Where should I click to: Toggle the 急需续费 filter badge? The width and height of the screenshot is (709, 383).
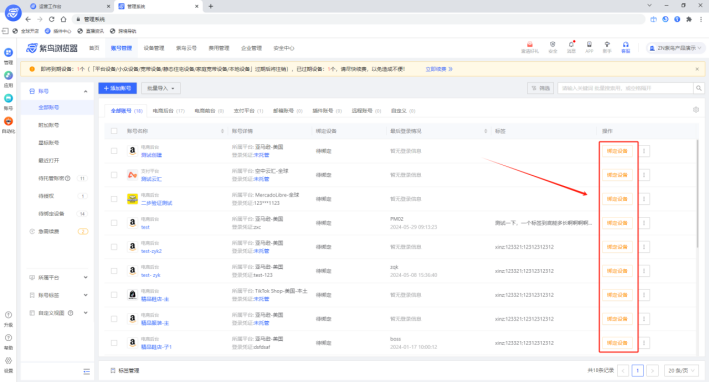point(83,232)
